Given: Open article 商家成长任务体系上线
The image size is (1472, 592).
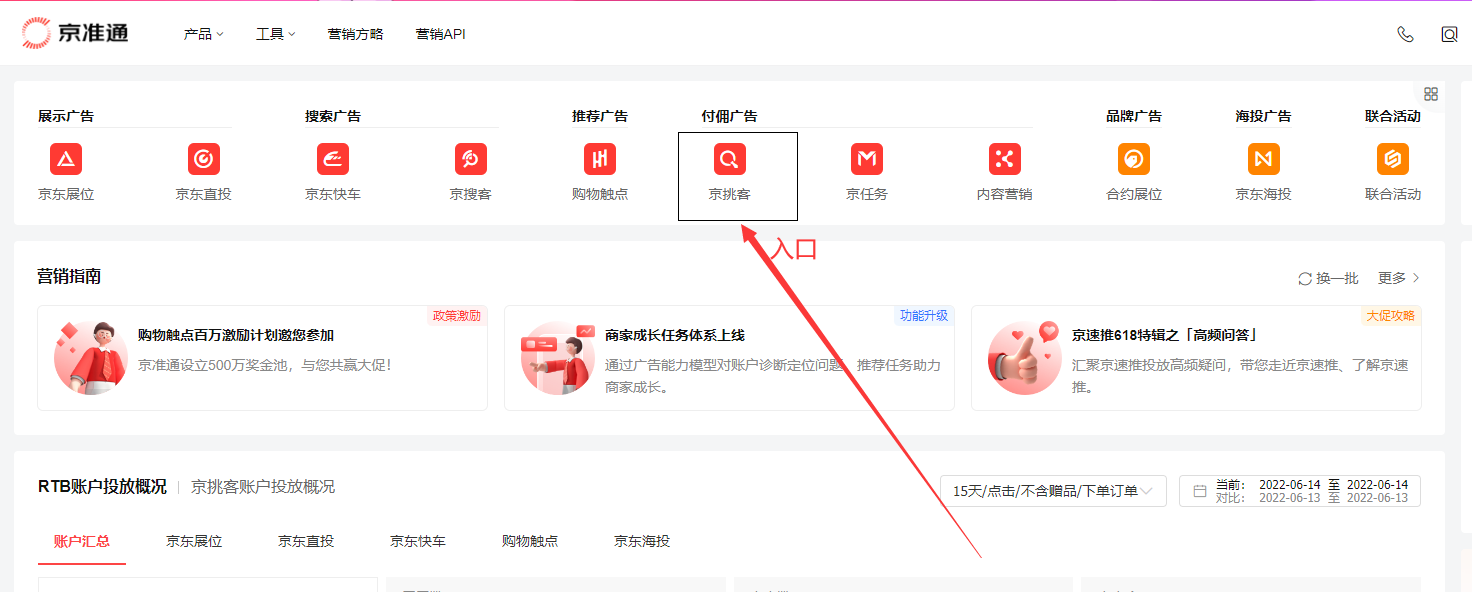Looking at the screenshot, I should click(x=675, y=335).
